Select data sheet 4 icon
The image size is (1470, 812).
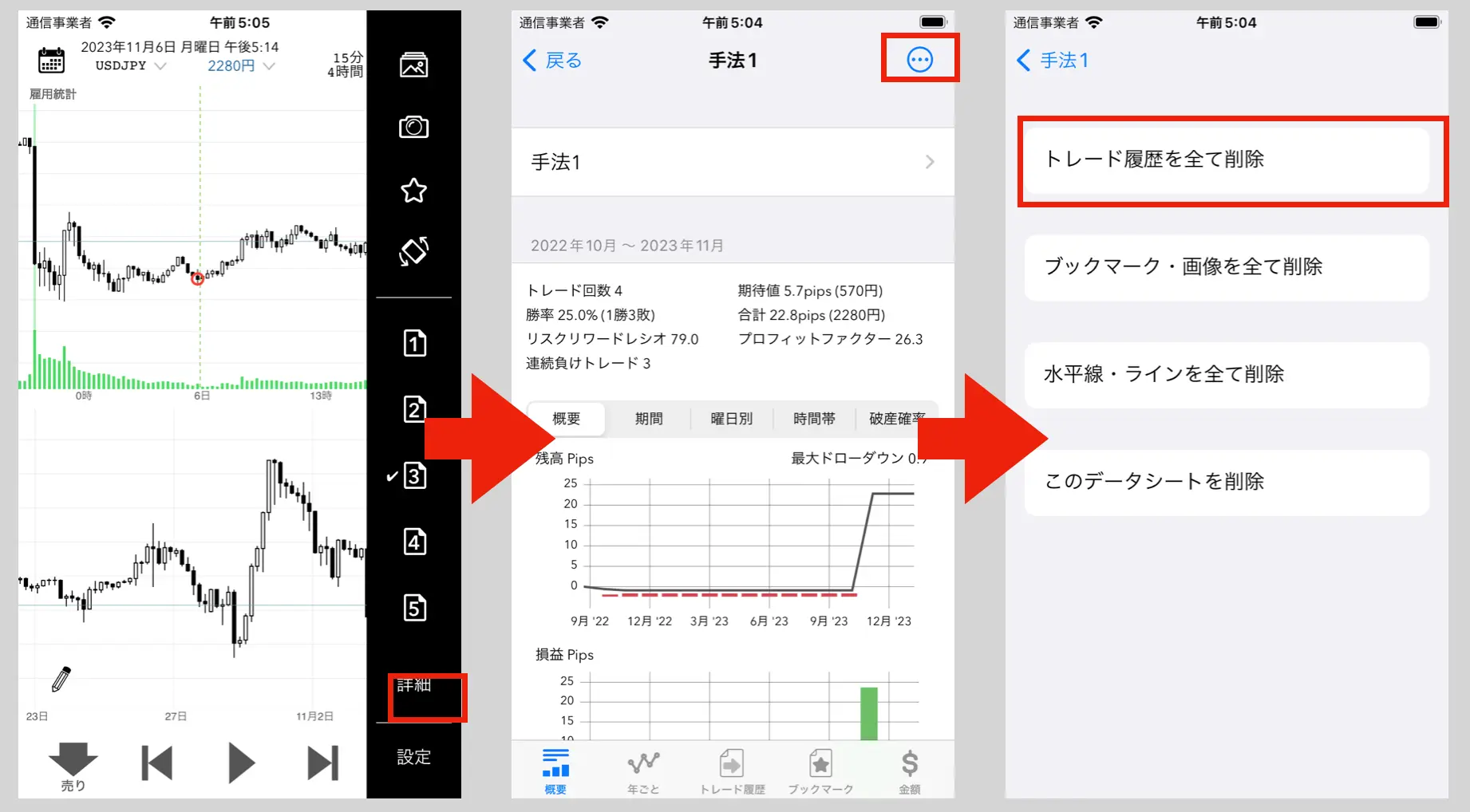point(414,542)
